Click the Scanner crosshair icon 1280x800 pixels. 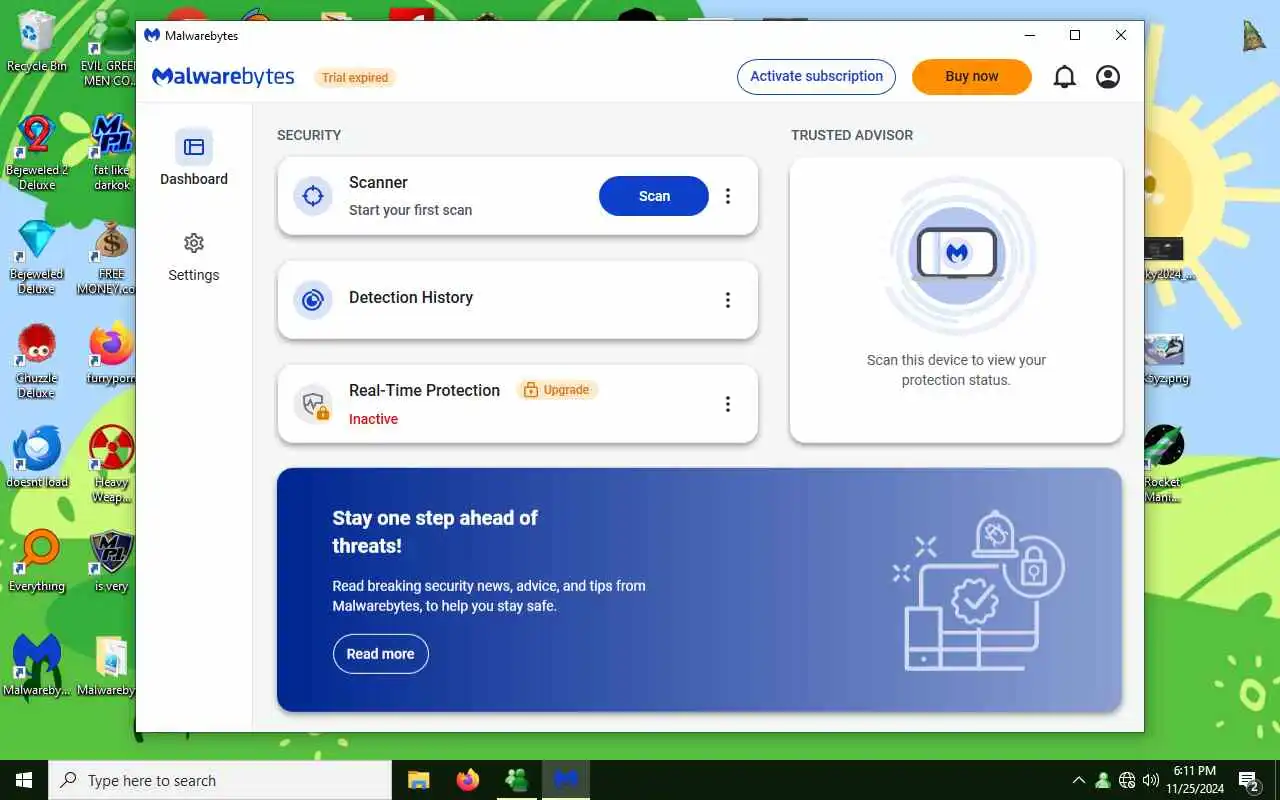[x=313, y=196]
